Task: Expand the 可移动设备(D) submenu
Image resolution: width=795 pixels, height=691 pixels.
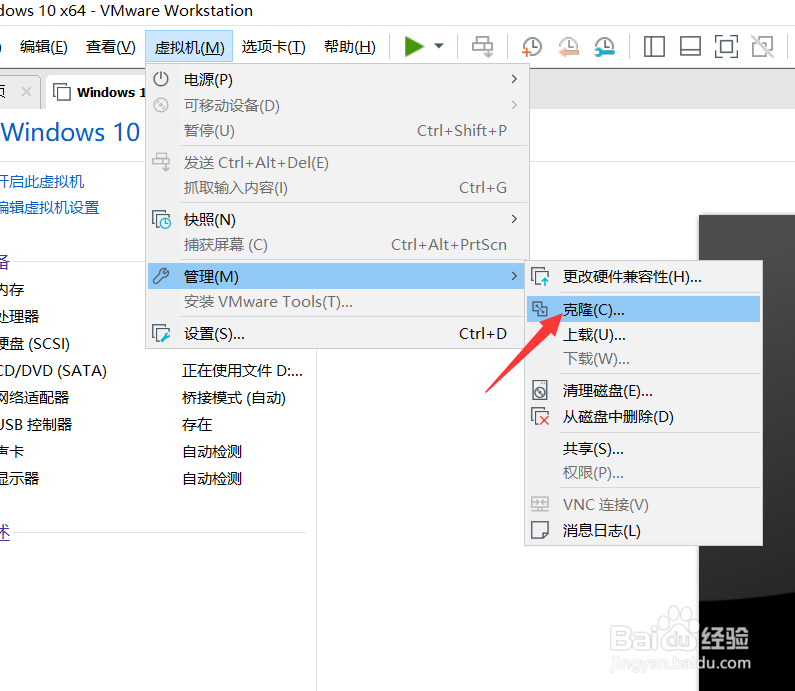Action: [337, 105]
